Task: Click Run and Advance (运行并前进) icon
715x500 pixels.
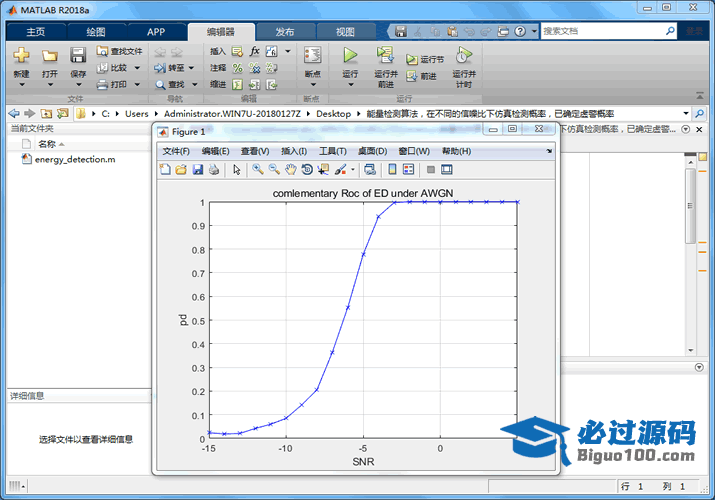Action: [385, 56]
